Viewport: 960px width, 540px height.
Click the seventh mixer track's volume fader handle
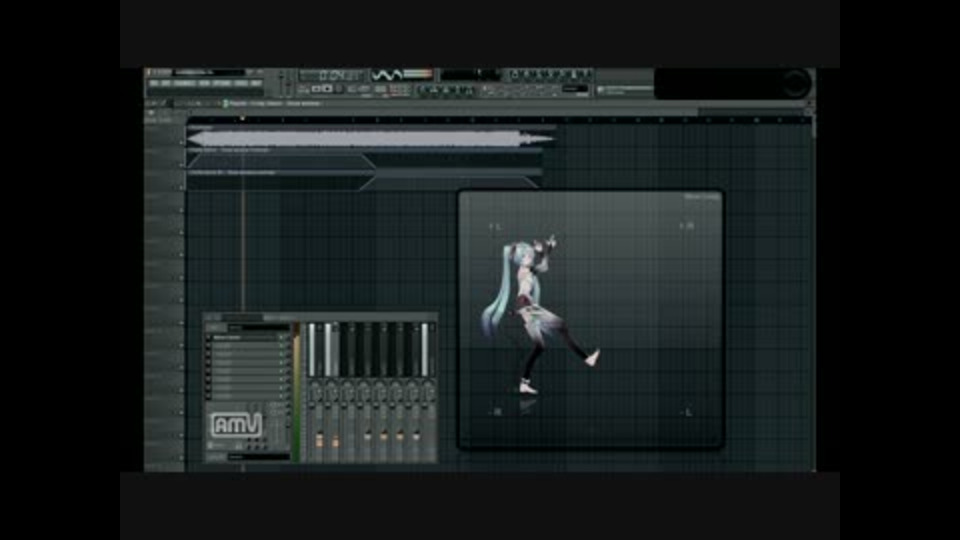click(x=416, y=437)
